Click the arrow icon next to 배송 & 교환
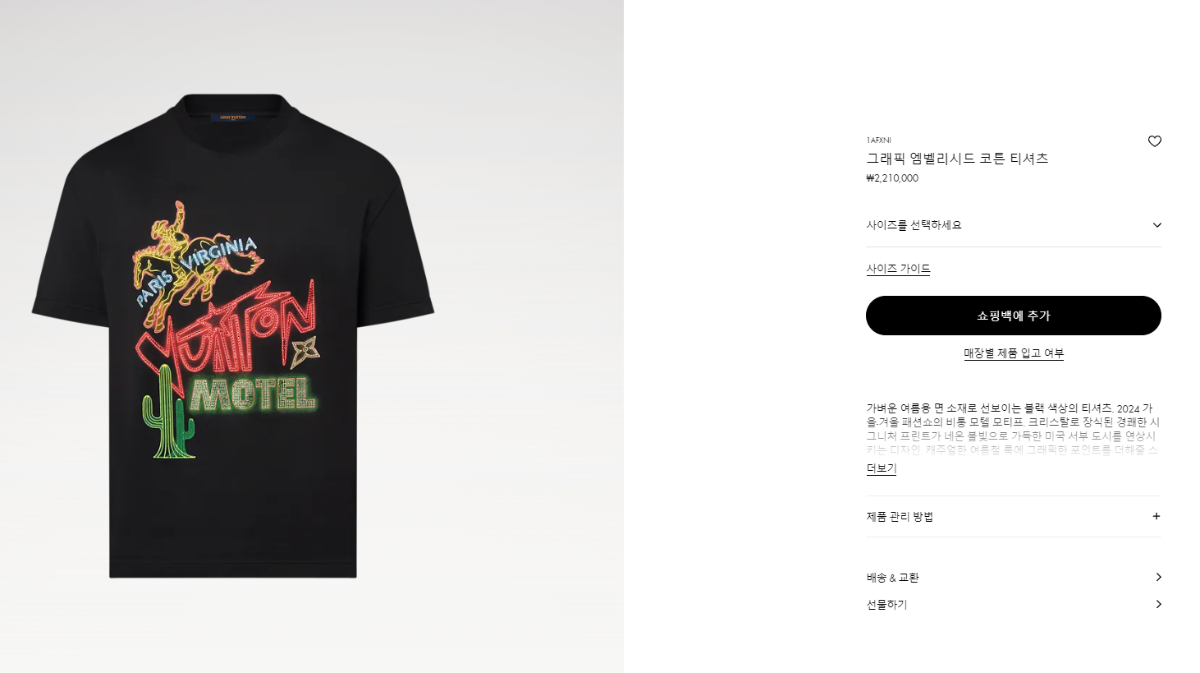The height and width of the screenshot is (673, 1200). 1158,577
